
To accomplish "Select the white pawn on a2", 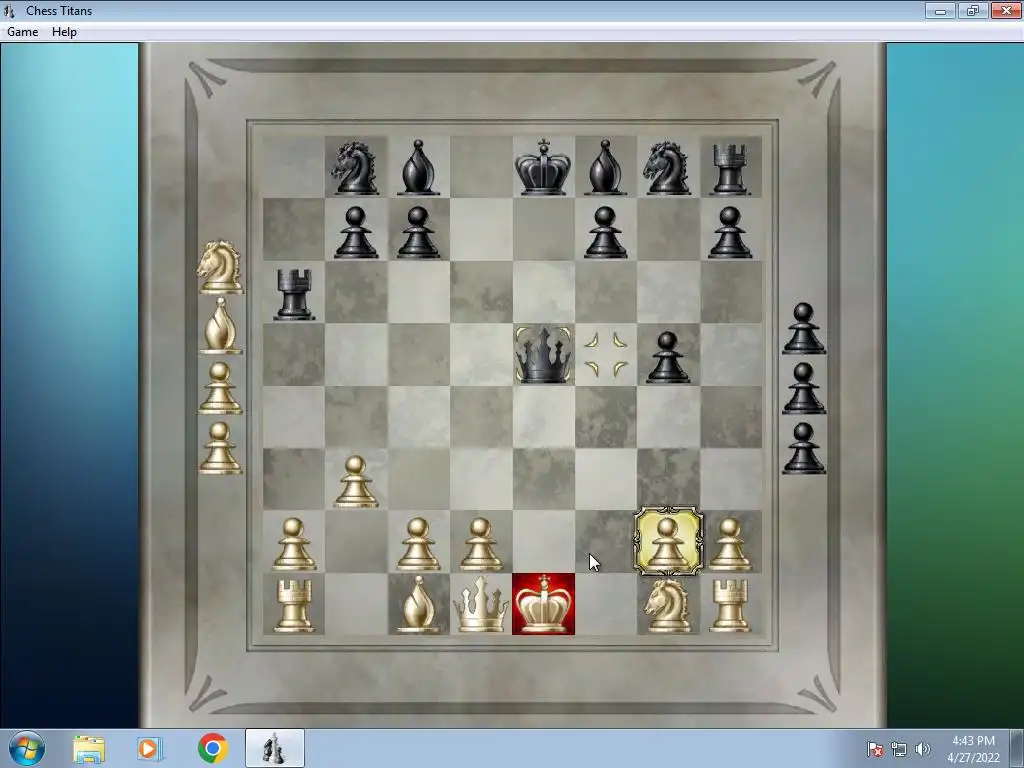I will (x=293, y=543).
